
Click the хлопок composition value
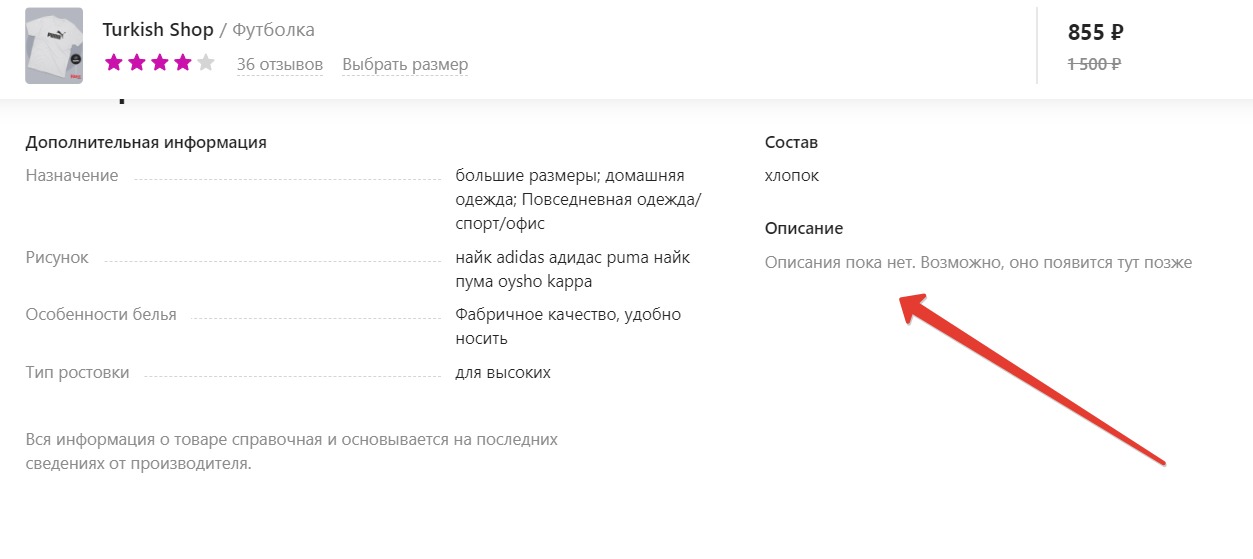point(791,175)
